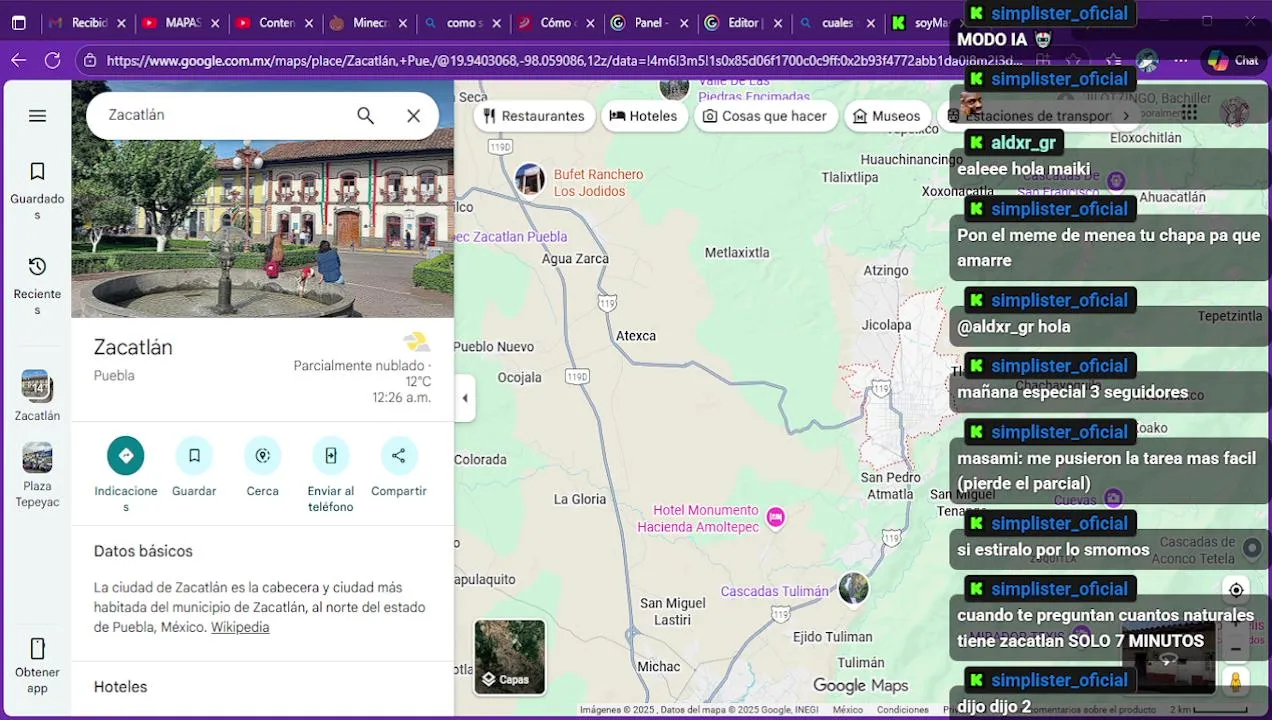
Task: Click browser back arrow
Action: (19, 60)
